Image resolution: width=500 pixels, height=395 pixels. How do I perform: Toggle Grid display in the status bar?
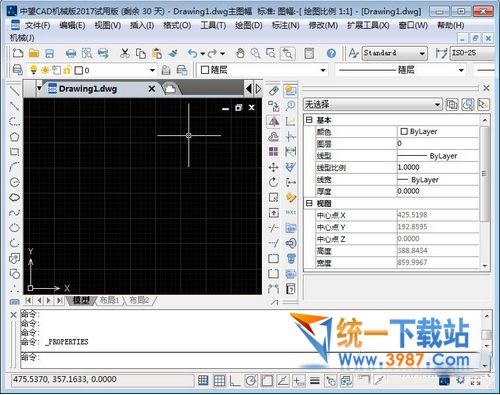(219, 380)
